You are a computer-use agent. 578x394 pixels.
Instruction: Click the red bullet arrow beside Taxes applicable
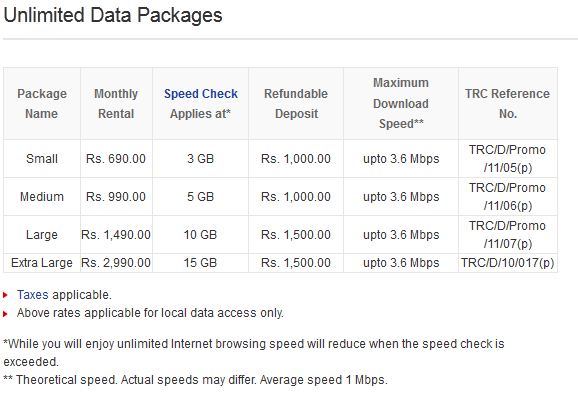(x=5, y=295)
